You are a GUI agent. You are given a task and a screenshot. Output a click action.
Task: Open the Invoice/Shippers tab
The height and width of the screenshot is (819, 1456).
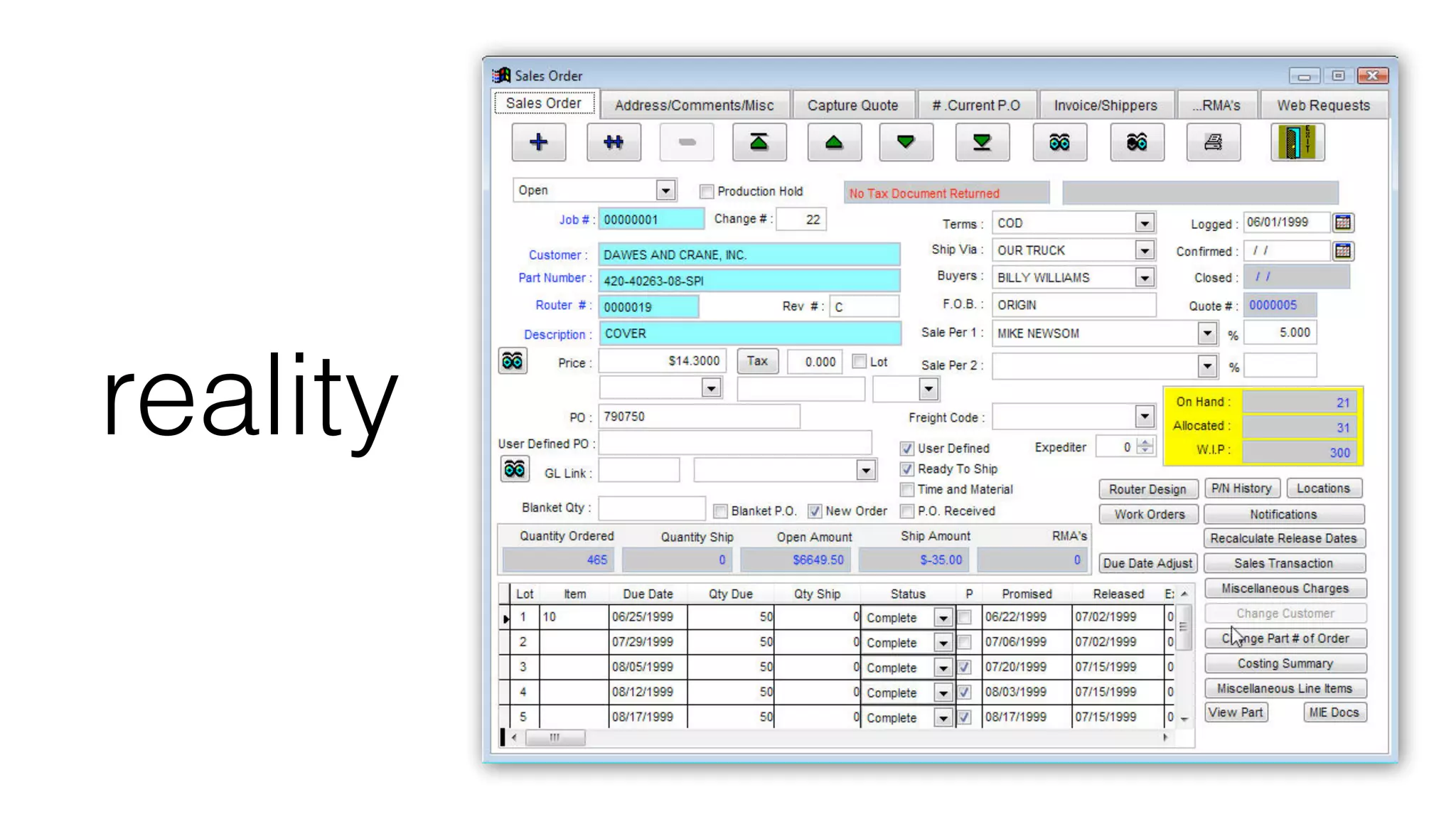tap(1105, 105)
